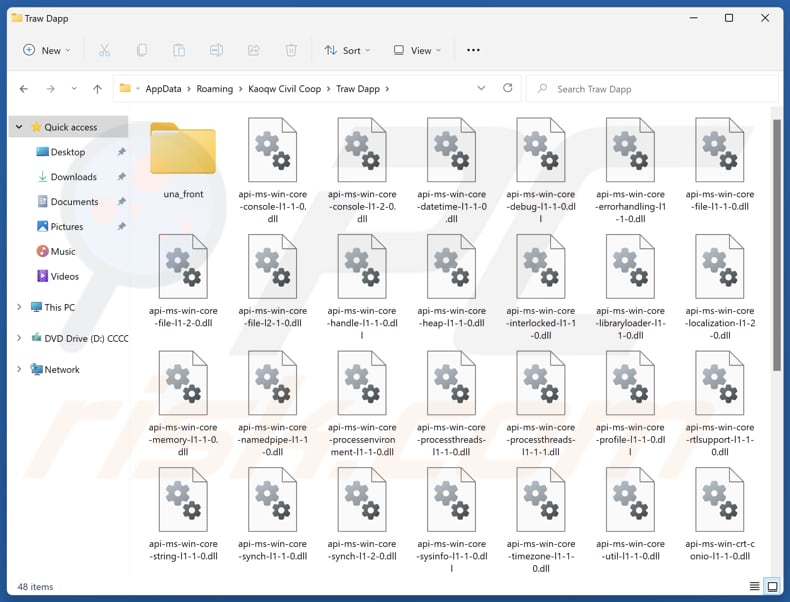Click the Delete trash icon
The image size is (790, 602).
pyautogui.click(x=291, y=50)
